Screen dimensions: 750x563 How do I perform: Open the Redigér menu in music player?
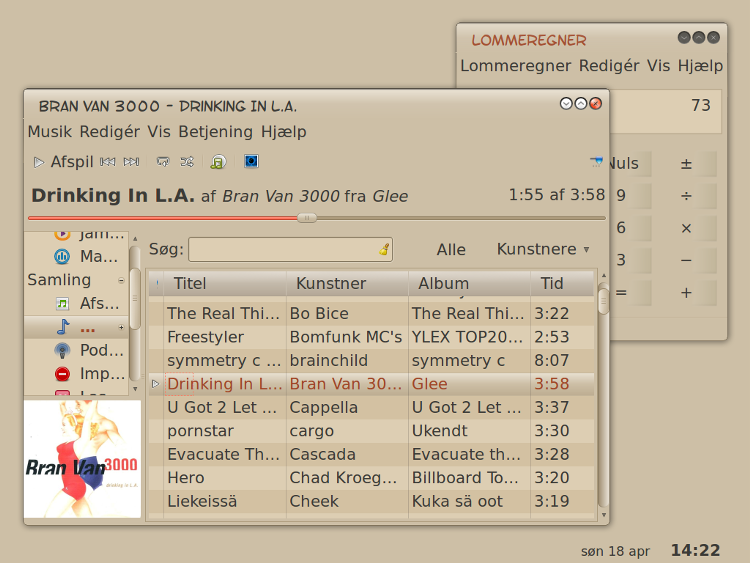(110, 132)
